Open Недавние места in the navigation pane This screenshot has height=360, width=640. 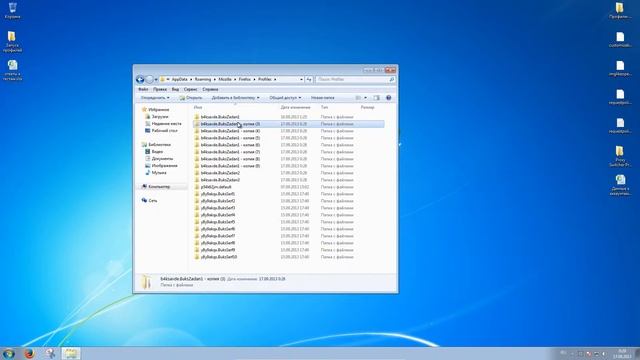[x=166, y=124]
